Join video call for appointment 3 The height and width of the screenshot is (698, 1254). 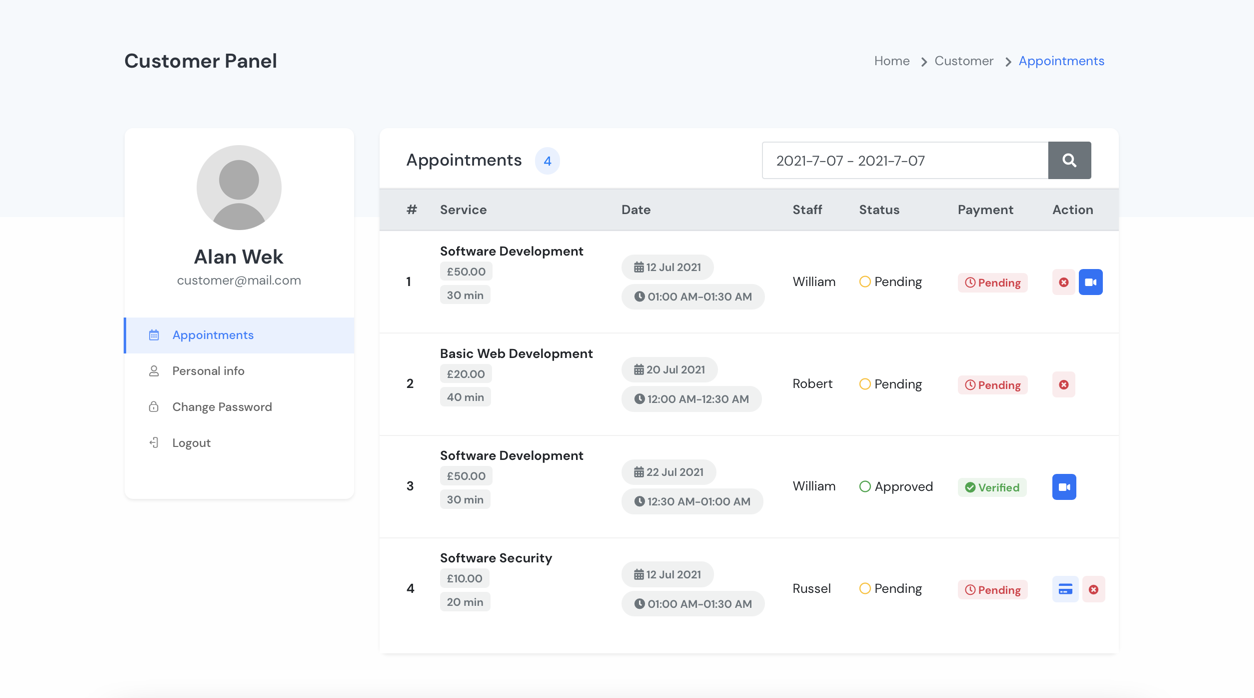[1063, 487]
